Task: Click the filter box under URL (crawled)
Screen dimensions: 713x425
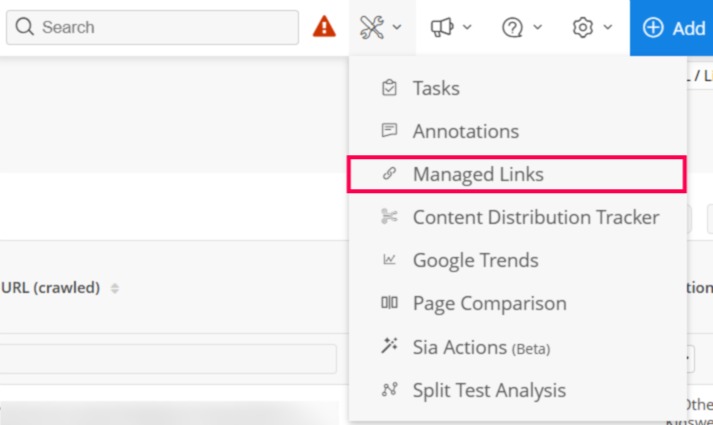Action: pos(168,359)
